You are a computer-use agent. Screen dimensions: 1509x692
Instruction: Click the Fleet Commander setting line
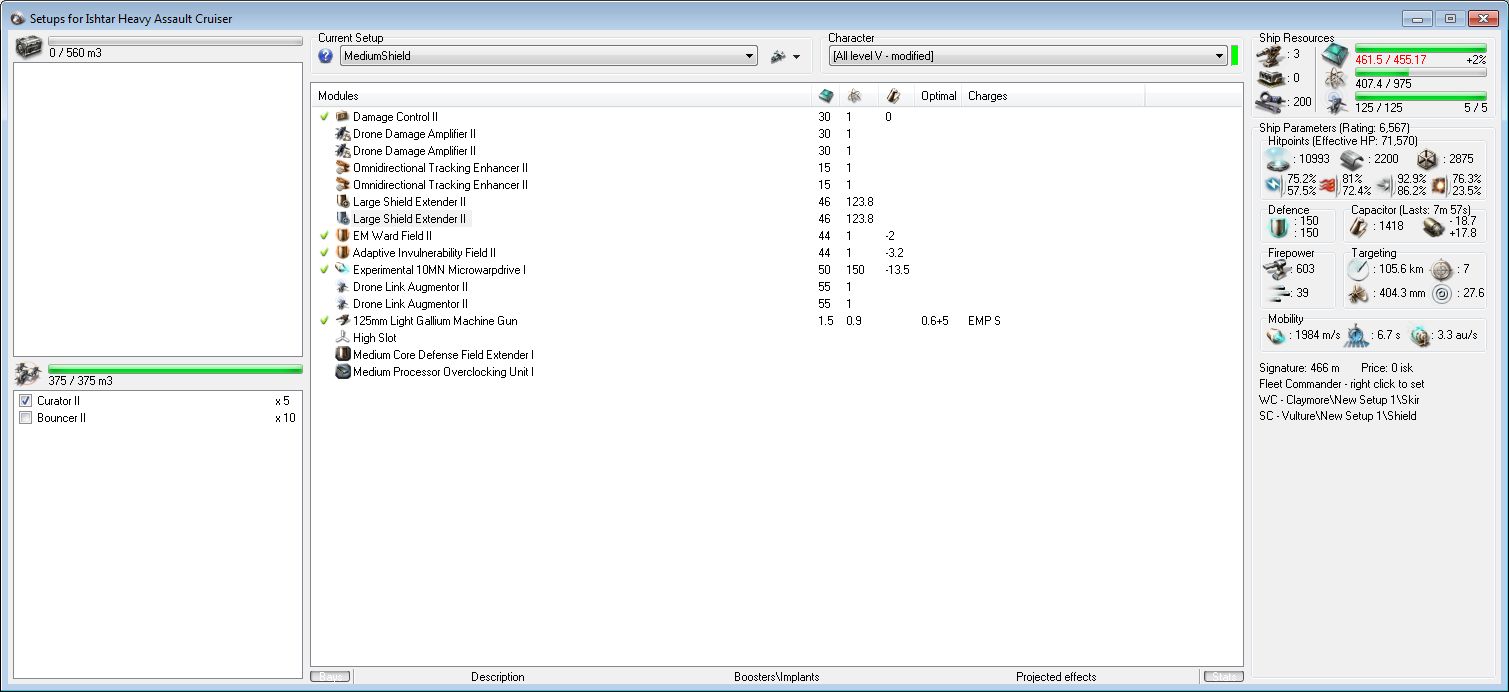(1342, 384)
